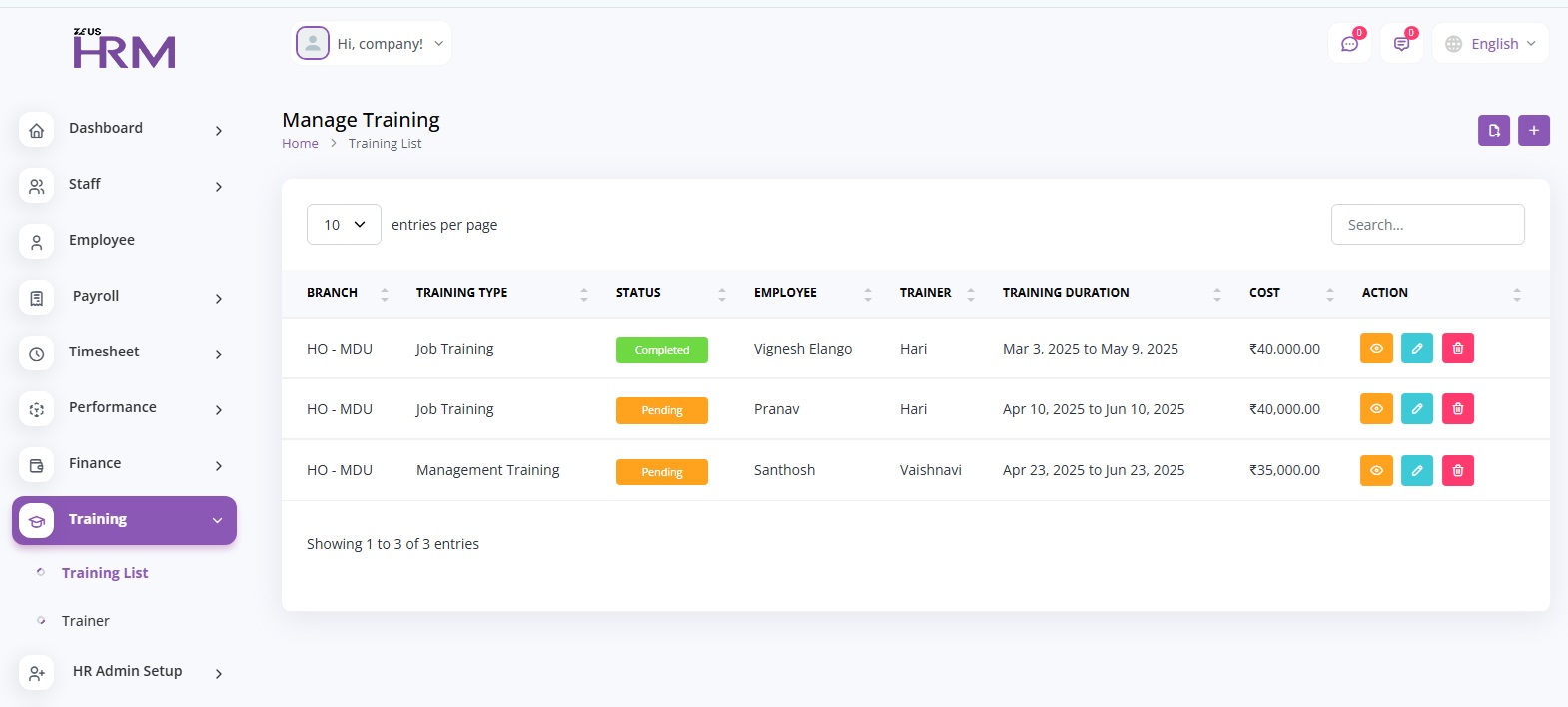View Vignesh Elango's training details

[1375, 349]
